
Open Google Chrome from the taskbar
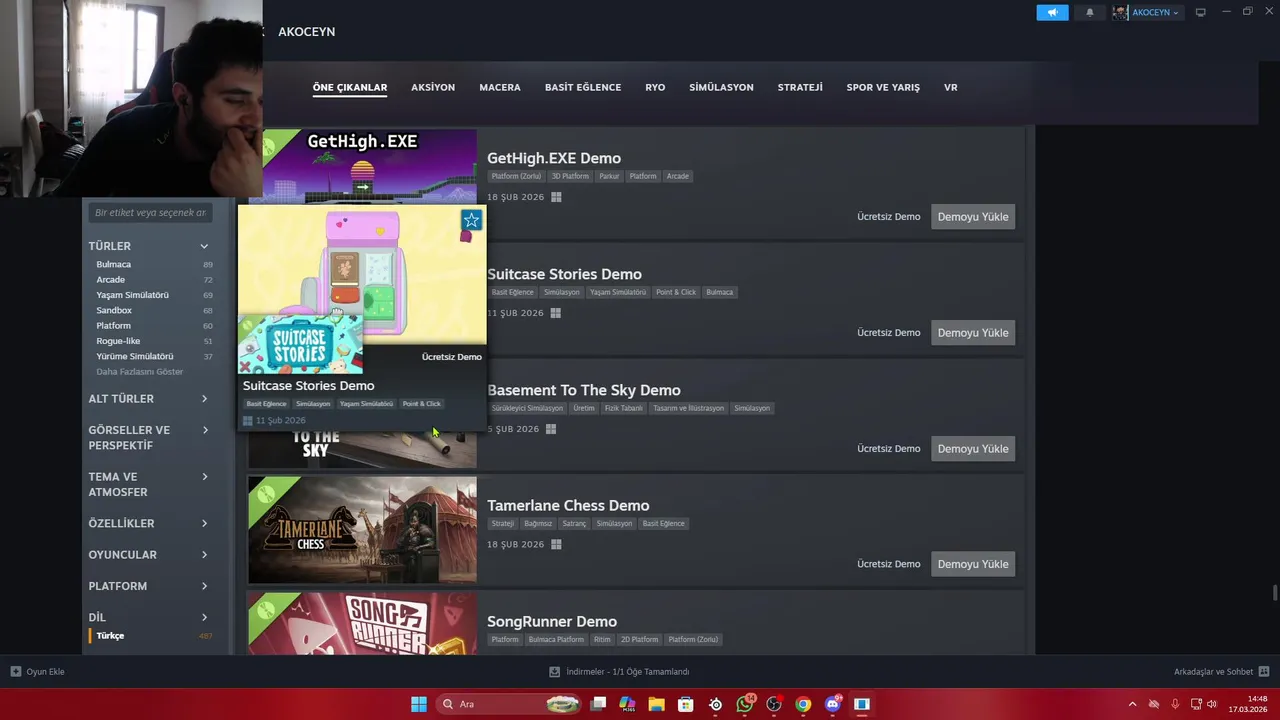803,704
